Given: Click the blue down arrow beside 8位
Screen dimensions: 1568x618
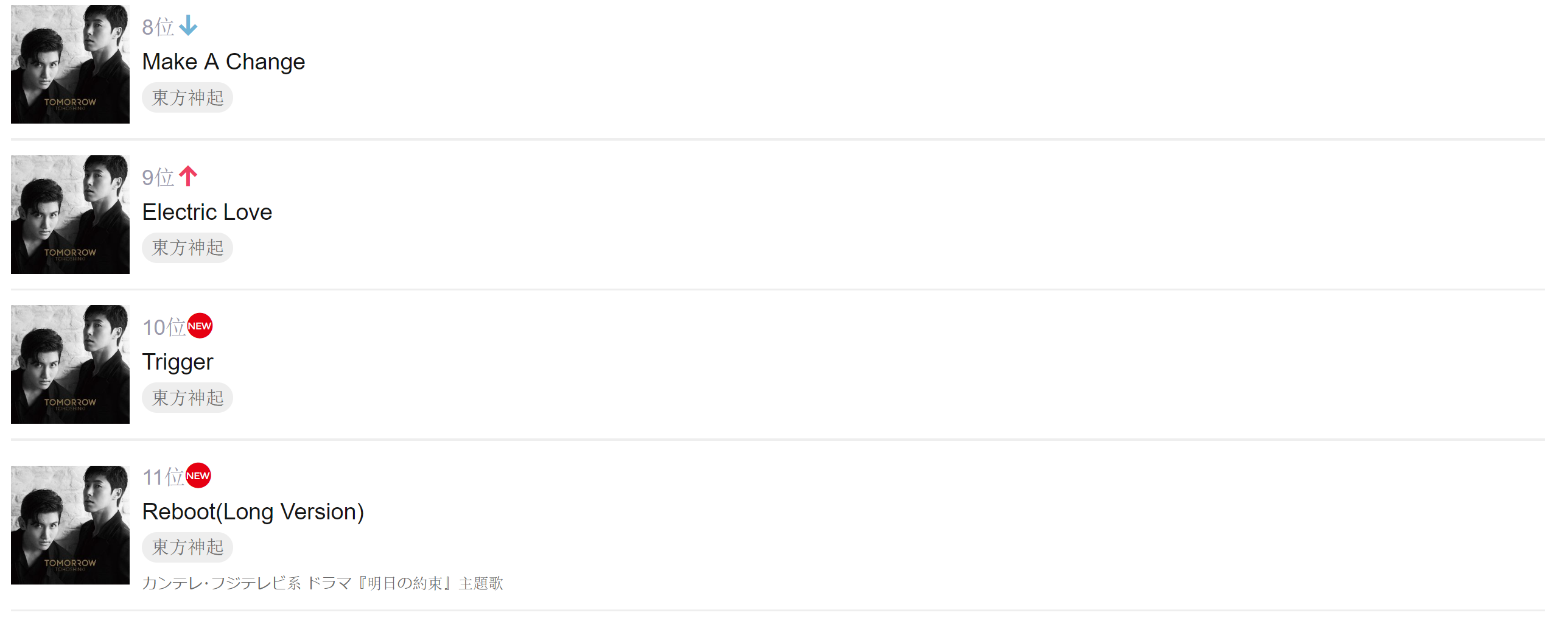Looking at the screenshot, I should 188,26.
